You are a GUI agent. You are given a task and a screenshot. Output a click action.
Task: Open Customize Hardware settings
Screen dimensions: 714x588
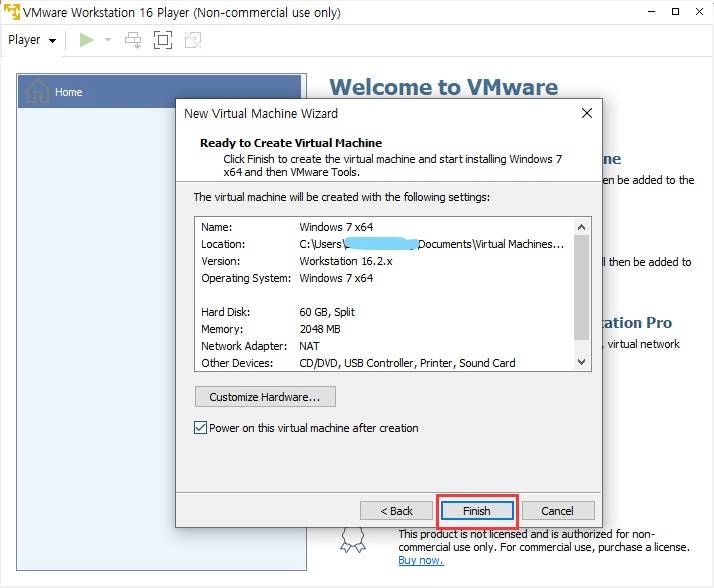tap(265, 397)
